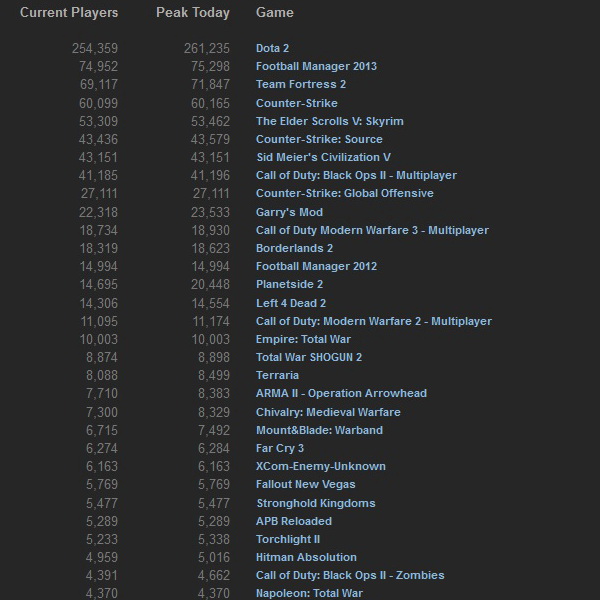Open the Left 4 Dead 2 link

[x=291, y=303]
